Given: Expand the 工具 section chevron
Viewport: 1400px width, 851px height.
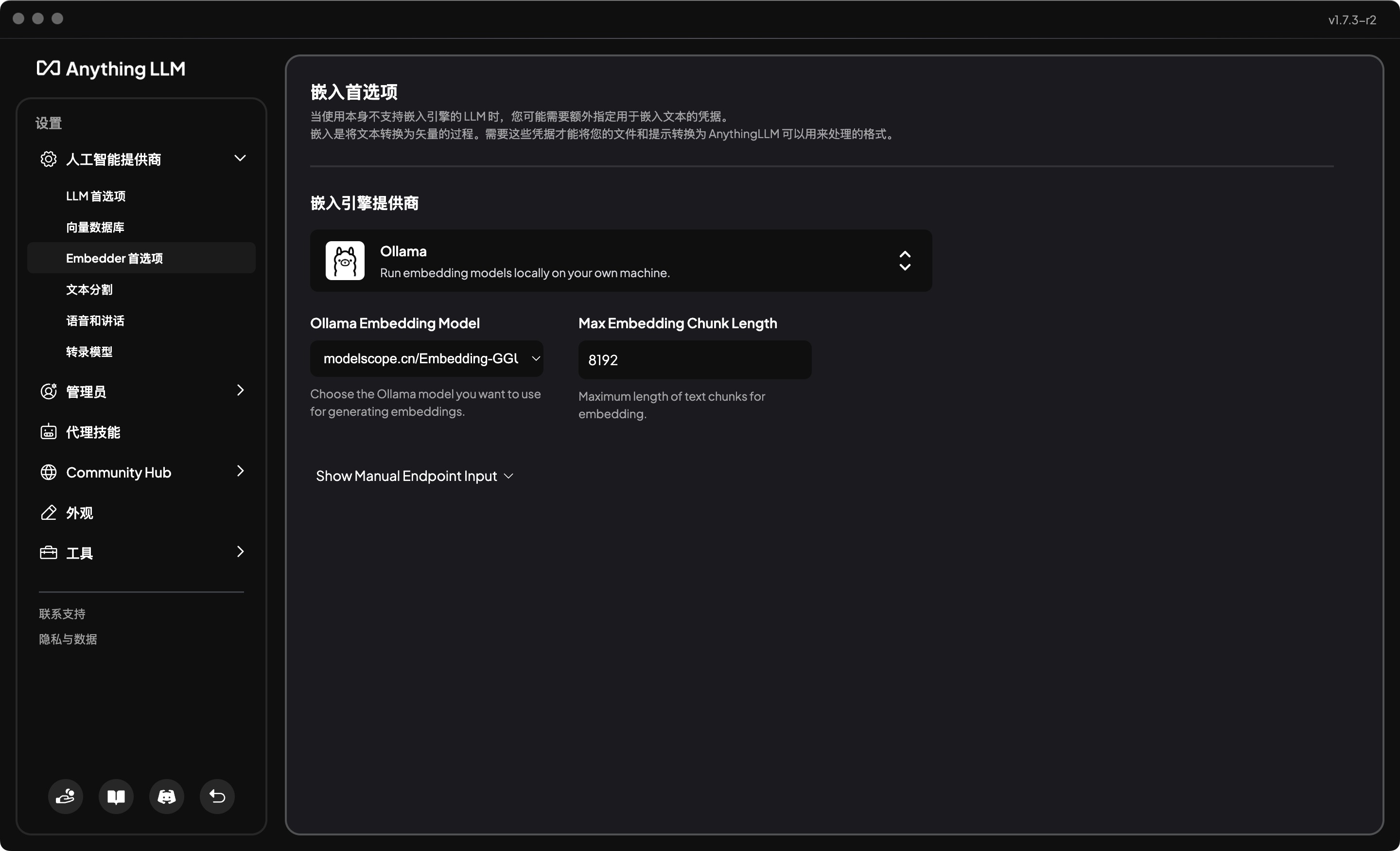Looking at the screenshot, I should [x=240, y=551].
